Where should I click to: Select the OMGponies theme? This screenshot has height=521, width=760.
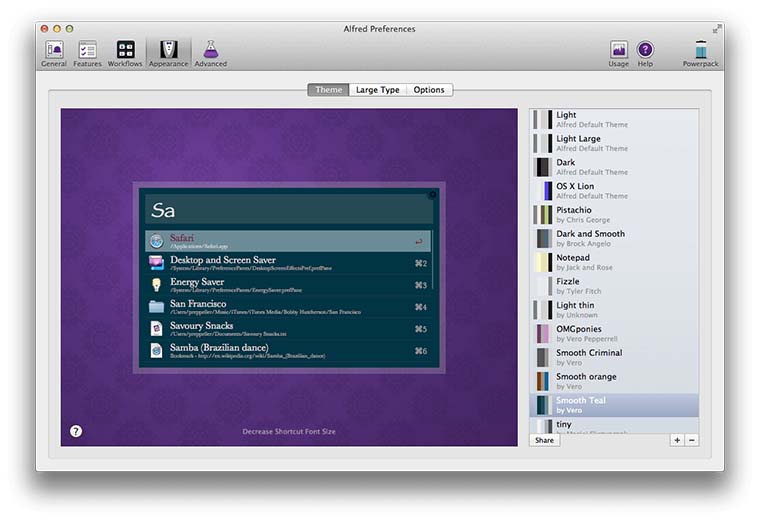click(x=614, y=333)
